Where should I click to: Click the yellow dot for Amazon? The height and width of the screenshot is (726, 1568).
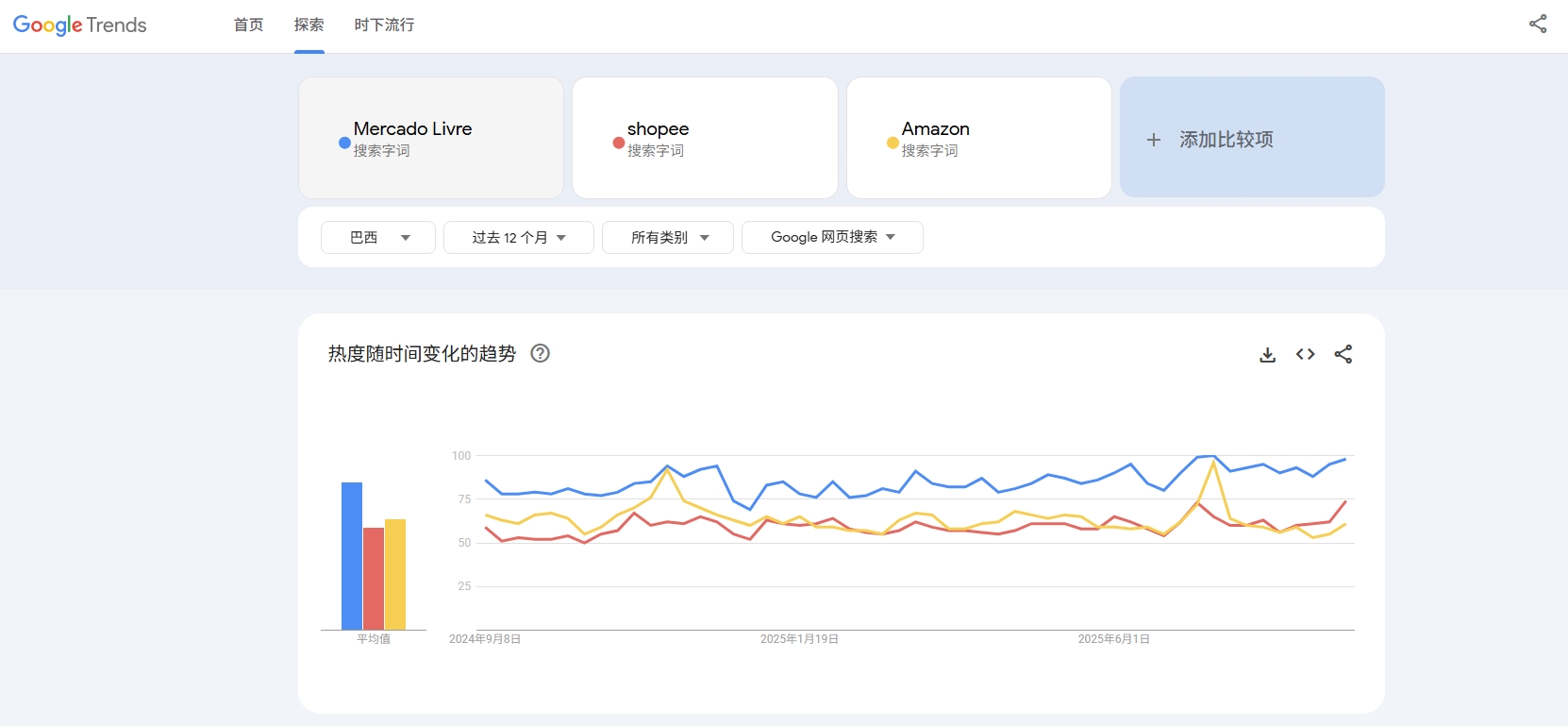[892, 143]
